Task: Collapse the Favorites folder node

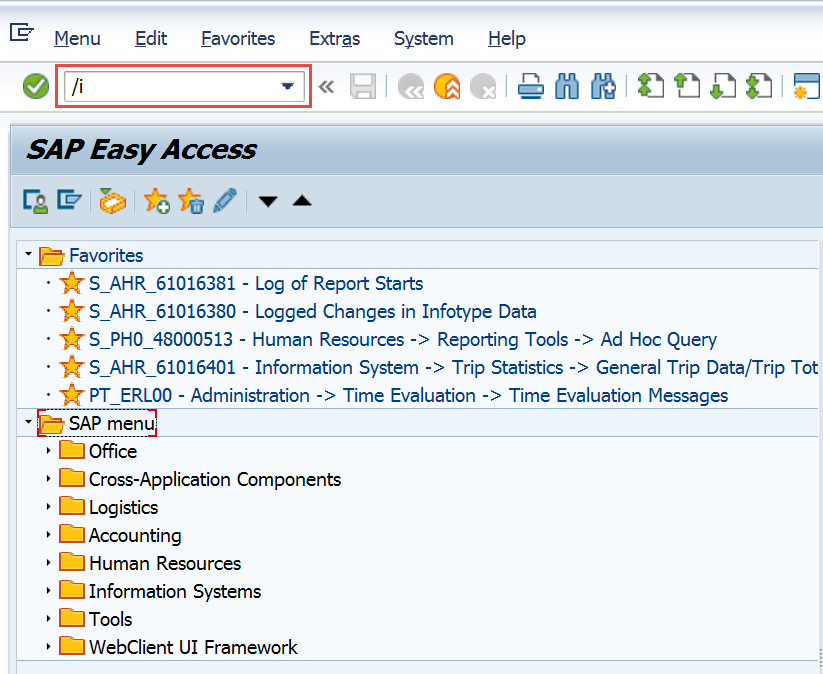Action: click(x=28, y=254)
